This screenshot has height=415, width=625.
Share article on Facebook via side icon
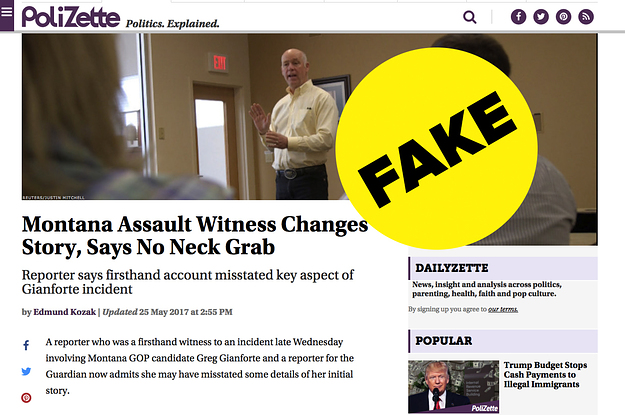(26, 345)
